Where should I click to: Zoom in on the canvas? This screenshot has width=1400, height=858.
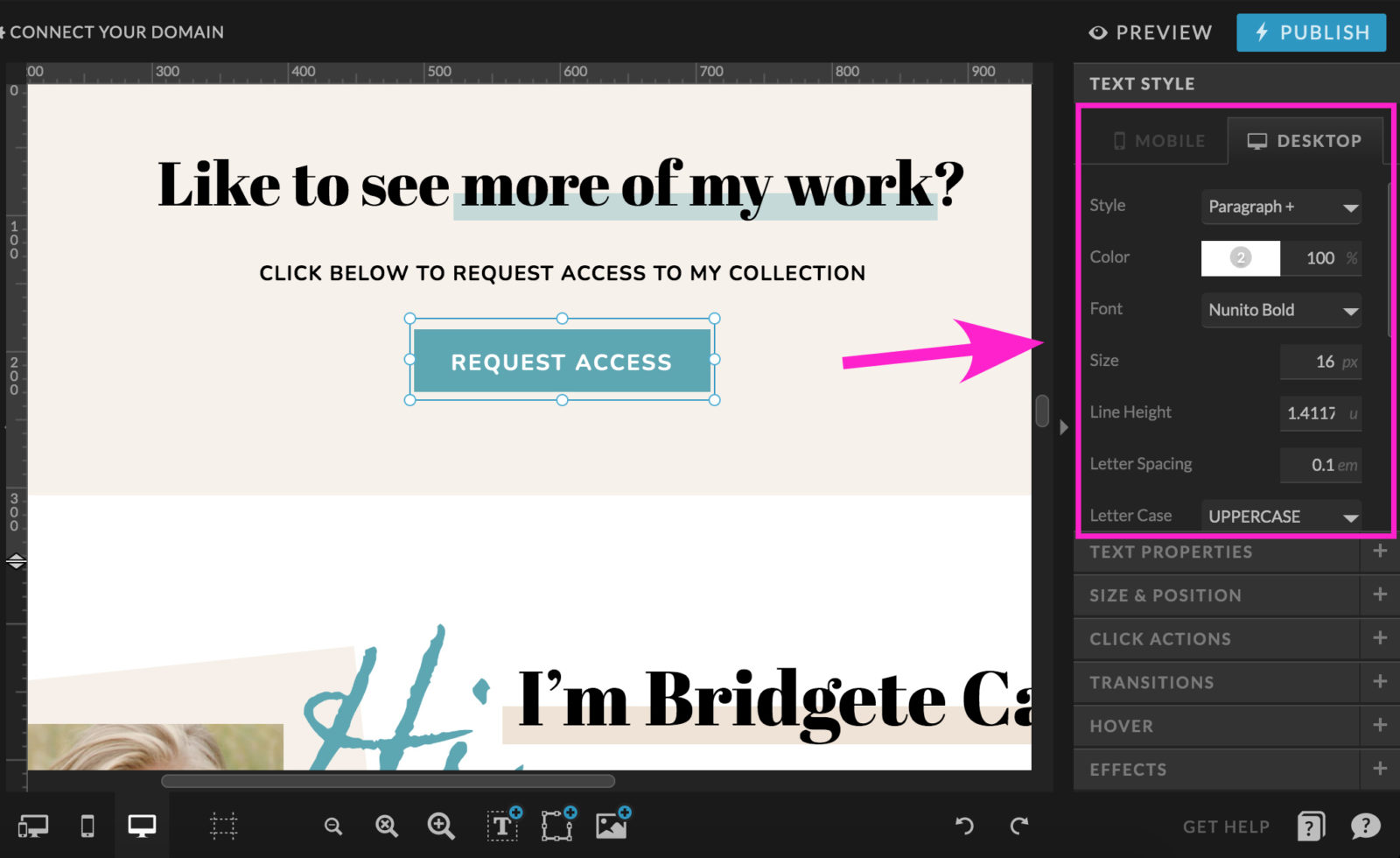tap(440, 826)
